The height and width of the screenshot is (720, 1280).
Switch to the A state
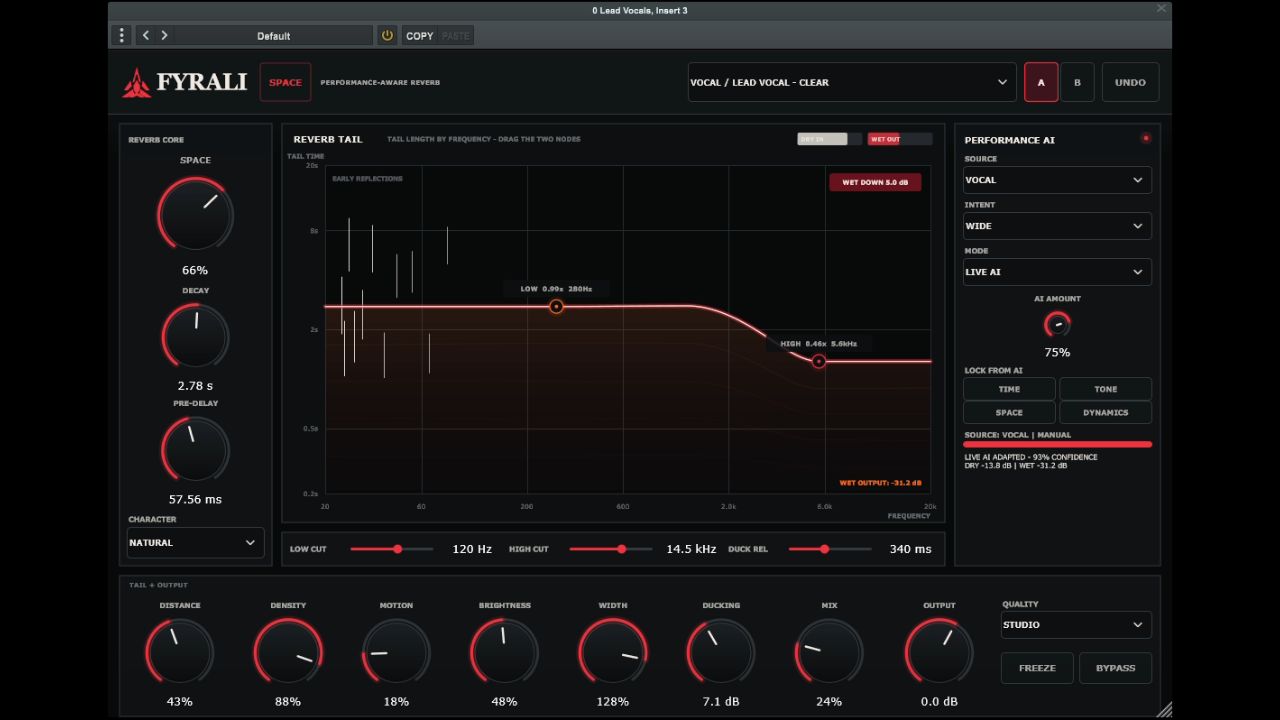pos(1041,82)
